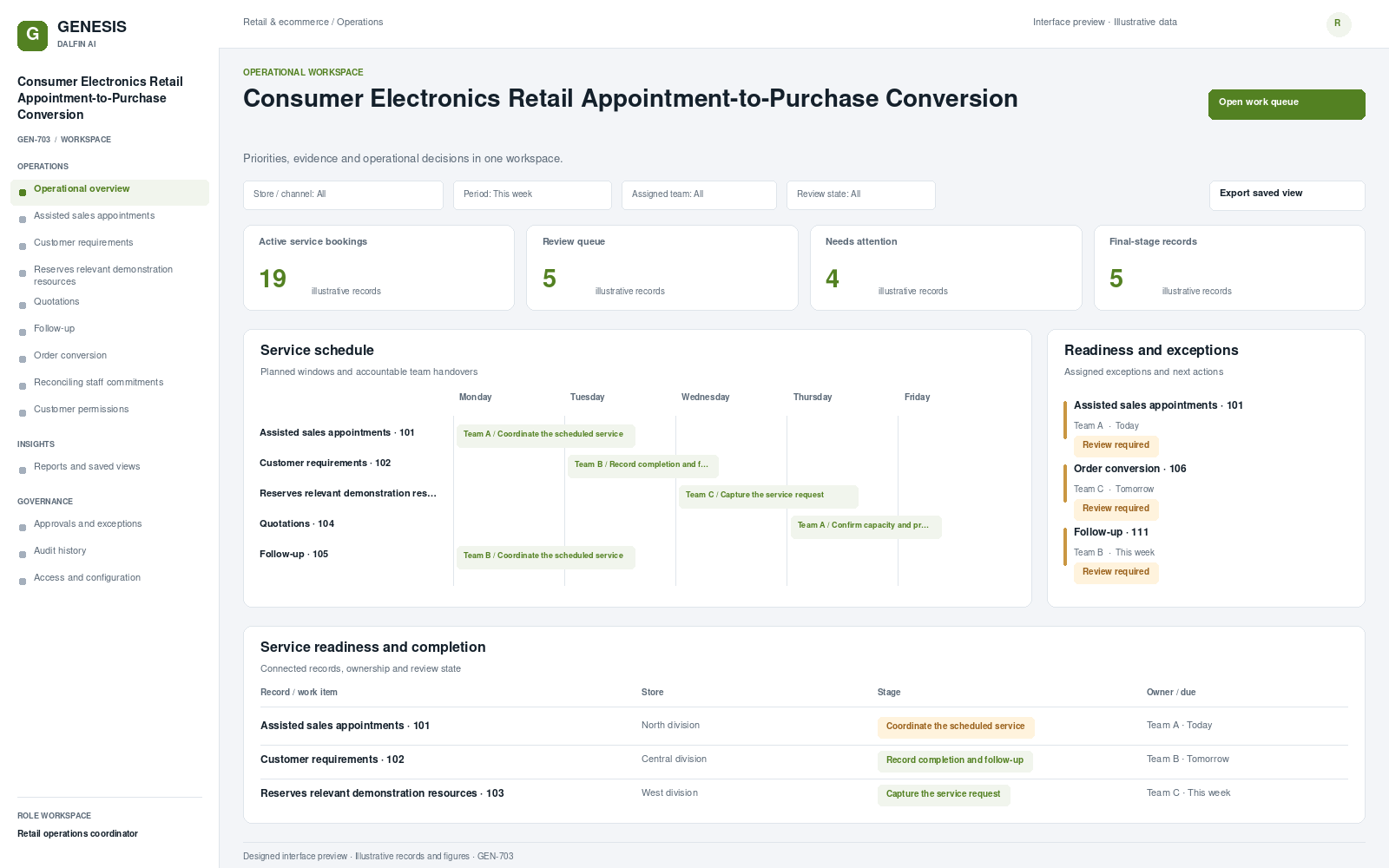1389x868 pixels.
Task: Click Export saved view button
Action: [1287, 195]
